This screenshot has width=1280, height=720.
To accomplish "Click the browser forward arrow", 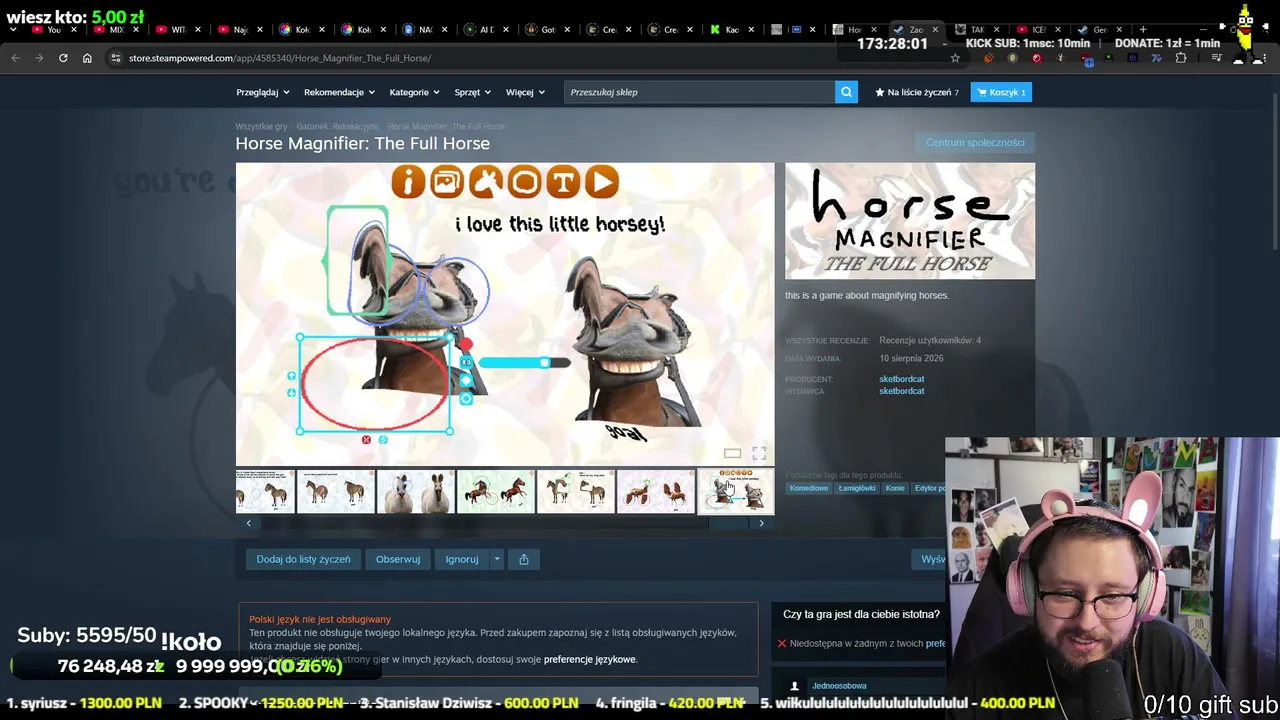I will 39,58.
